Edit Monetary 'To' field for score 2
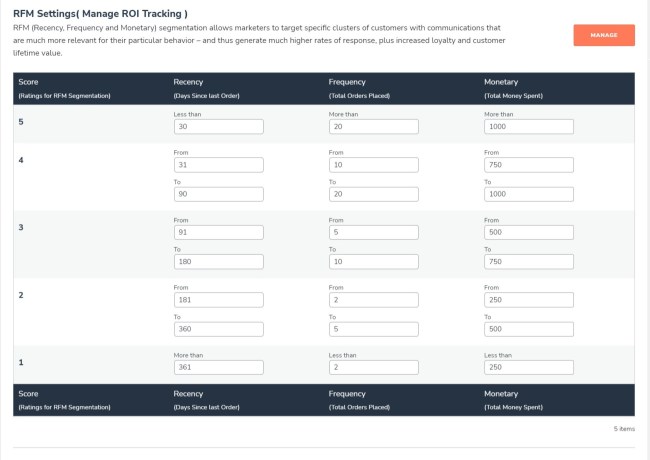The image size is (650, 460). (x=528, y=329)
